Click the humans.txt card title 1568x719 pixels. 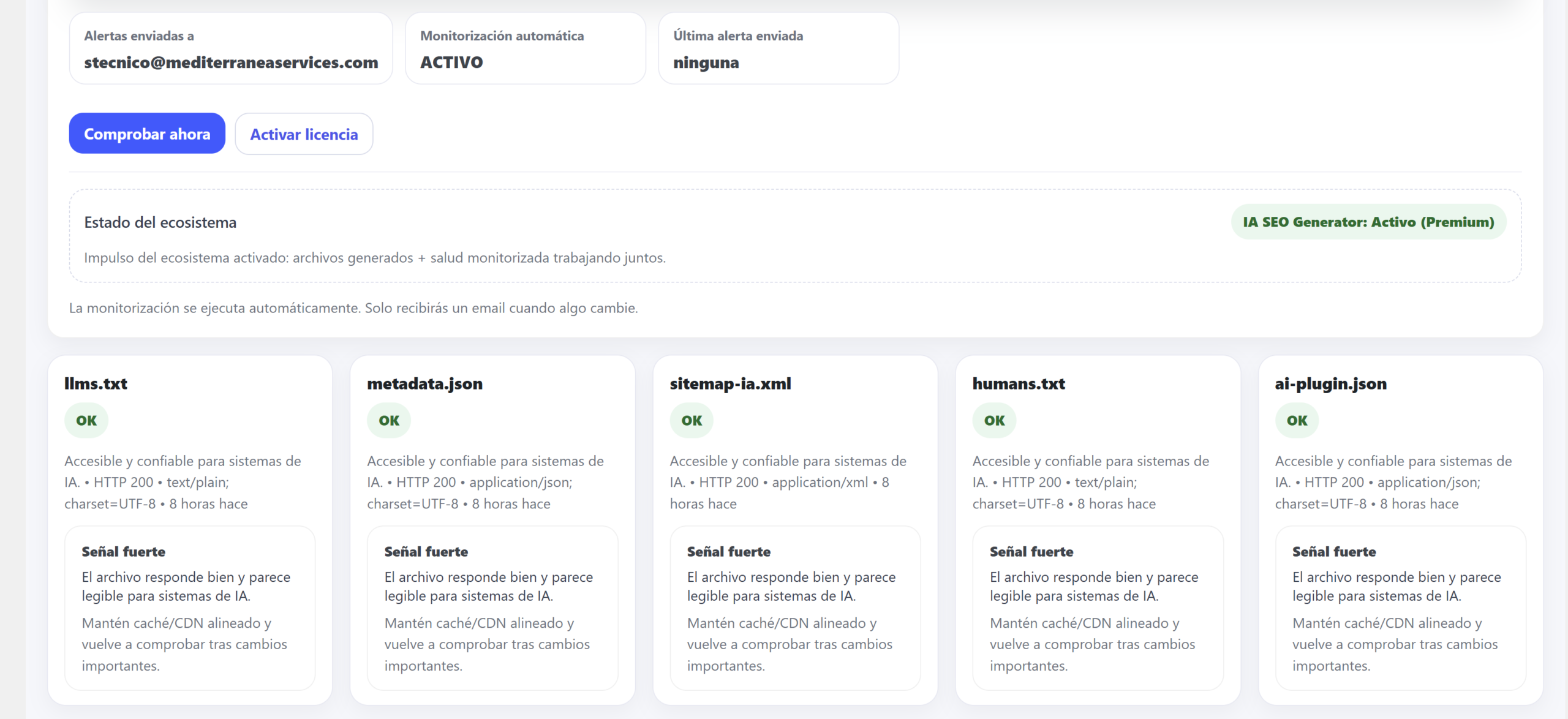(1018, 384)
